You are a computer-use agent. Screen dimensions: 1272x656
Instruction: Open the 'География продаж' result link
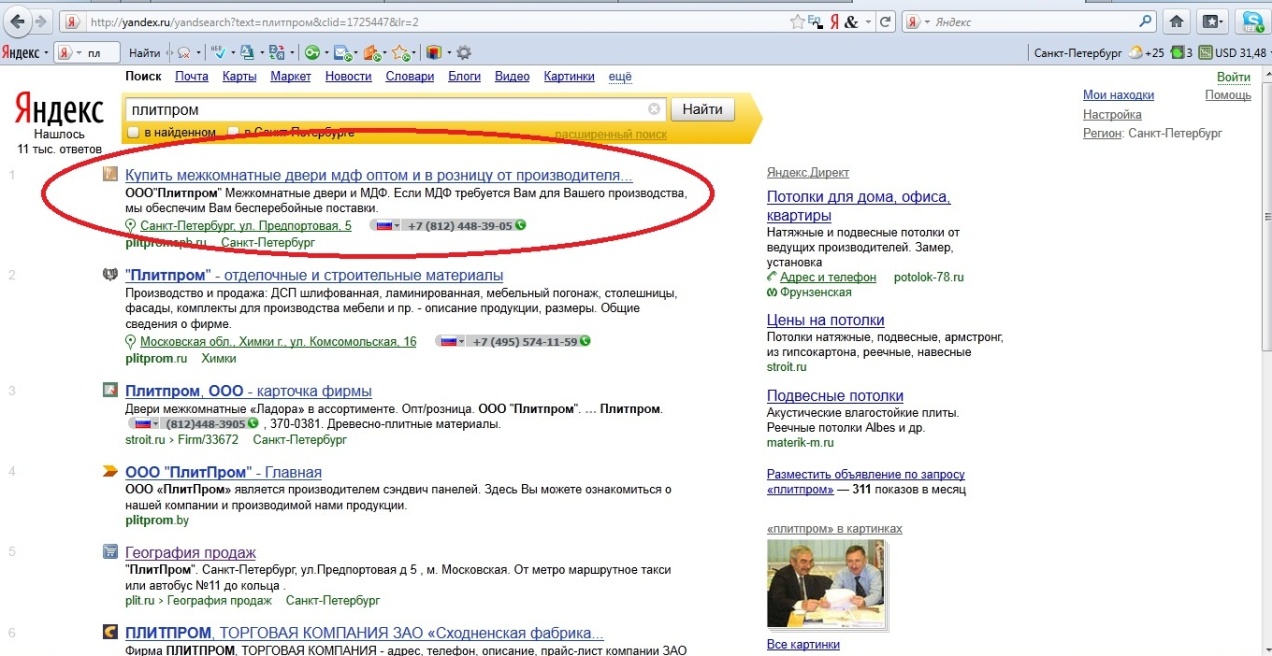(x=190, y=553)
